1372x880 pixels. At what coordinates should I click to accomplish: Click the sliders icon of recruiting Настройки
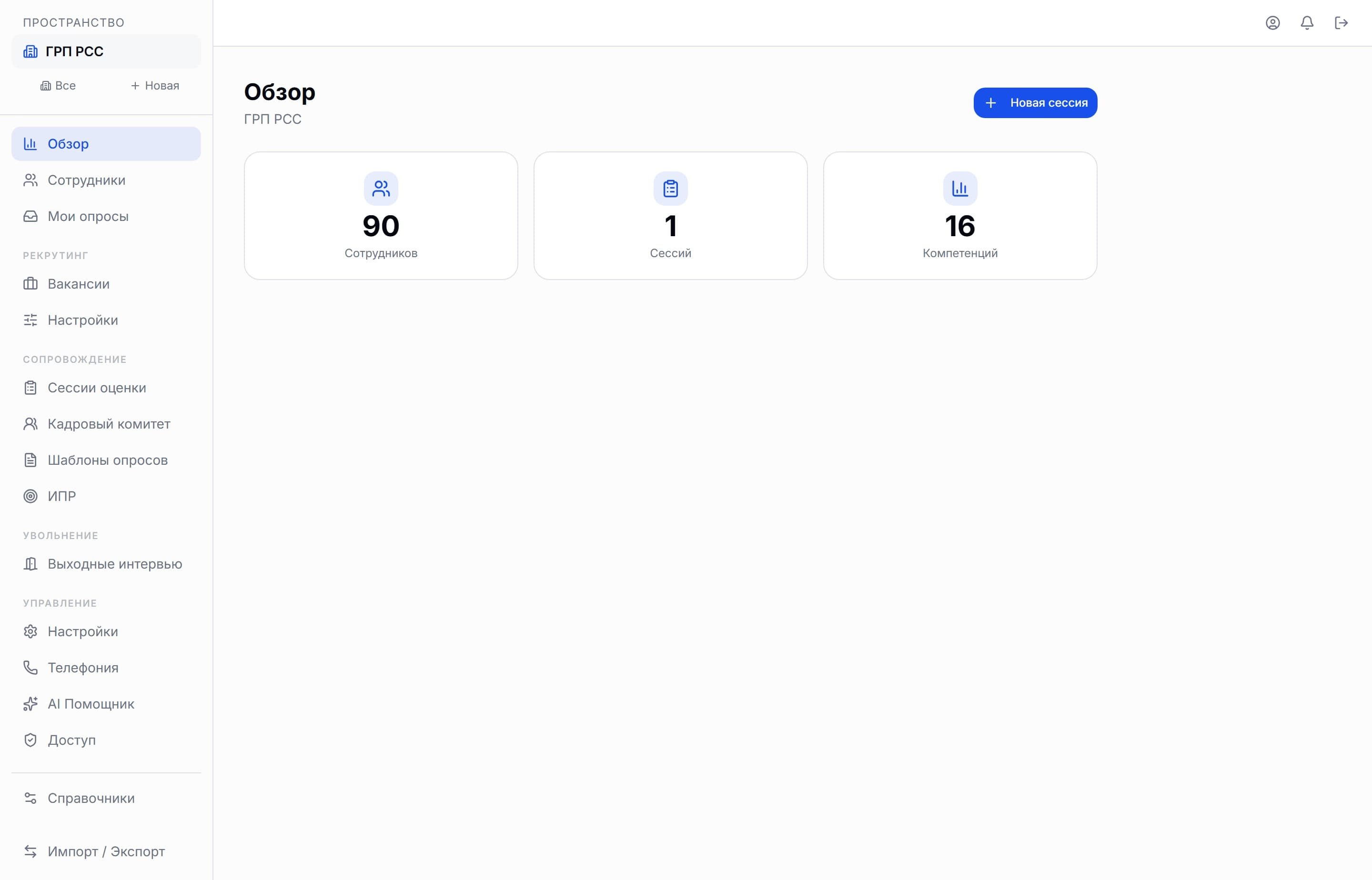(30, 320)
